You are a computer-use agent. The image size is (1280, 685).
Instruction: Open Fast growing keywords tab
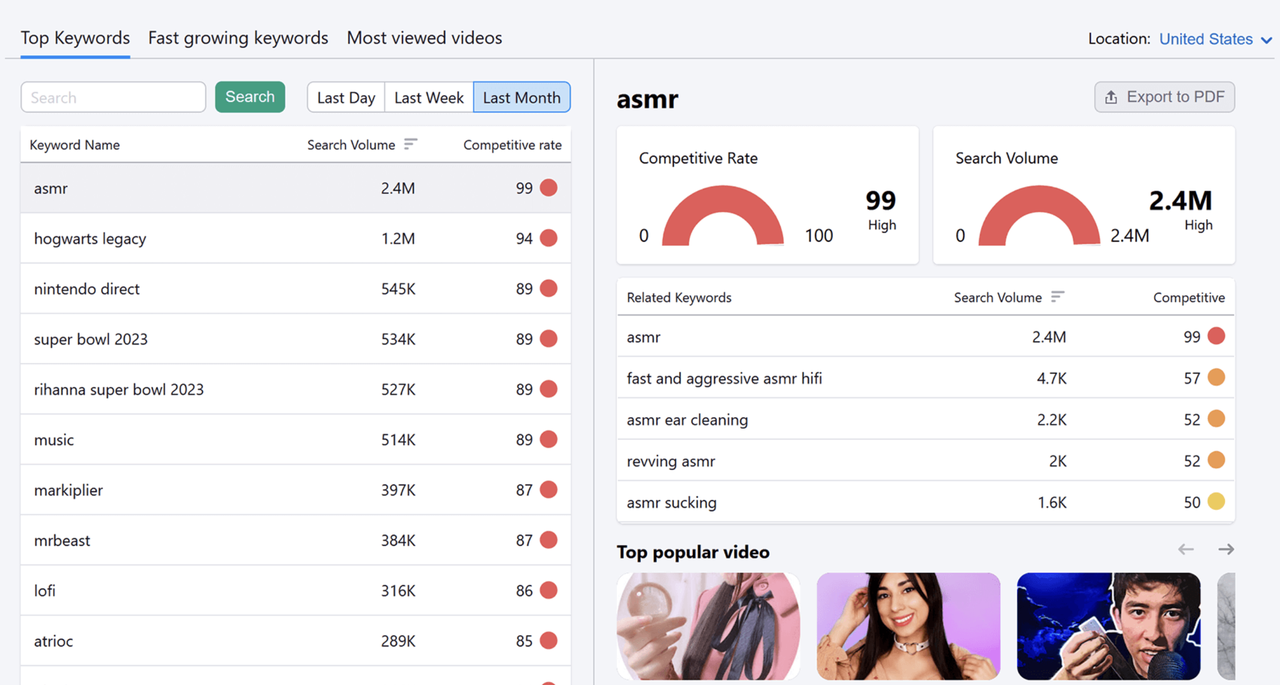pos(238,38)
